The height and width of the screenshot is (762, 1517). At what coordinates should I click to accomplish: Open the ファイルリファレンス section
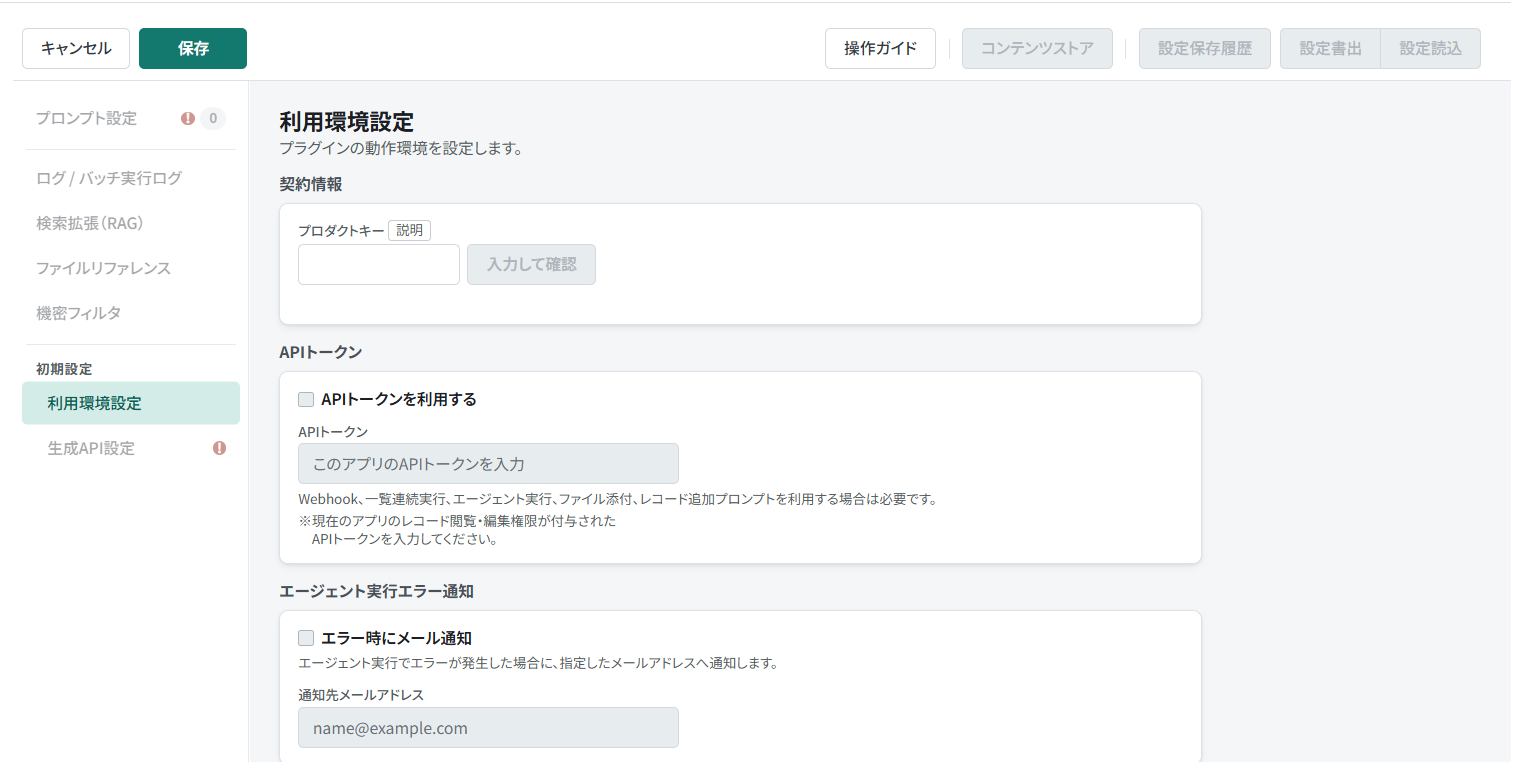103,268
